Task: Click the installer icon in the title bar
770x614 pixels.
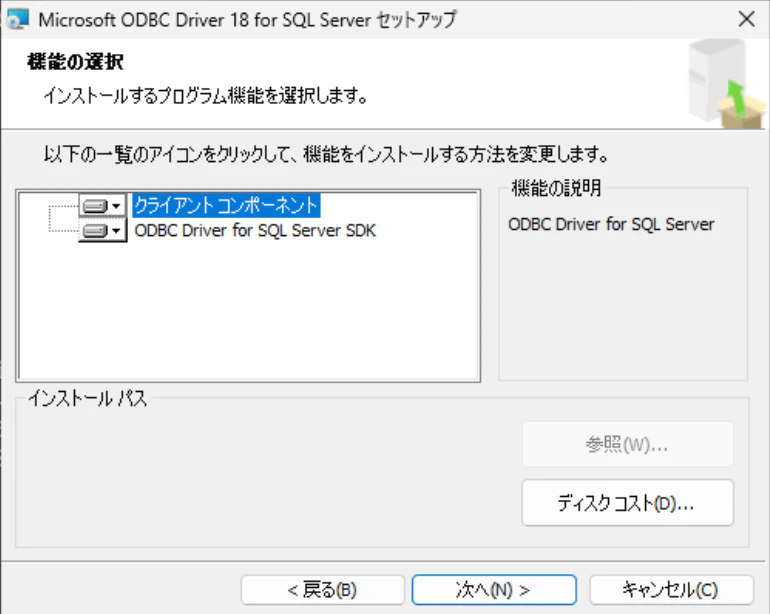Action: coord(18,20)
